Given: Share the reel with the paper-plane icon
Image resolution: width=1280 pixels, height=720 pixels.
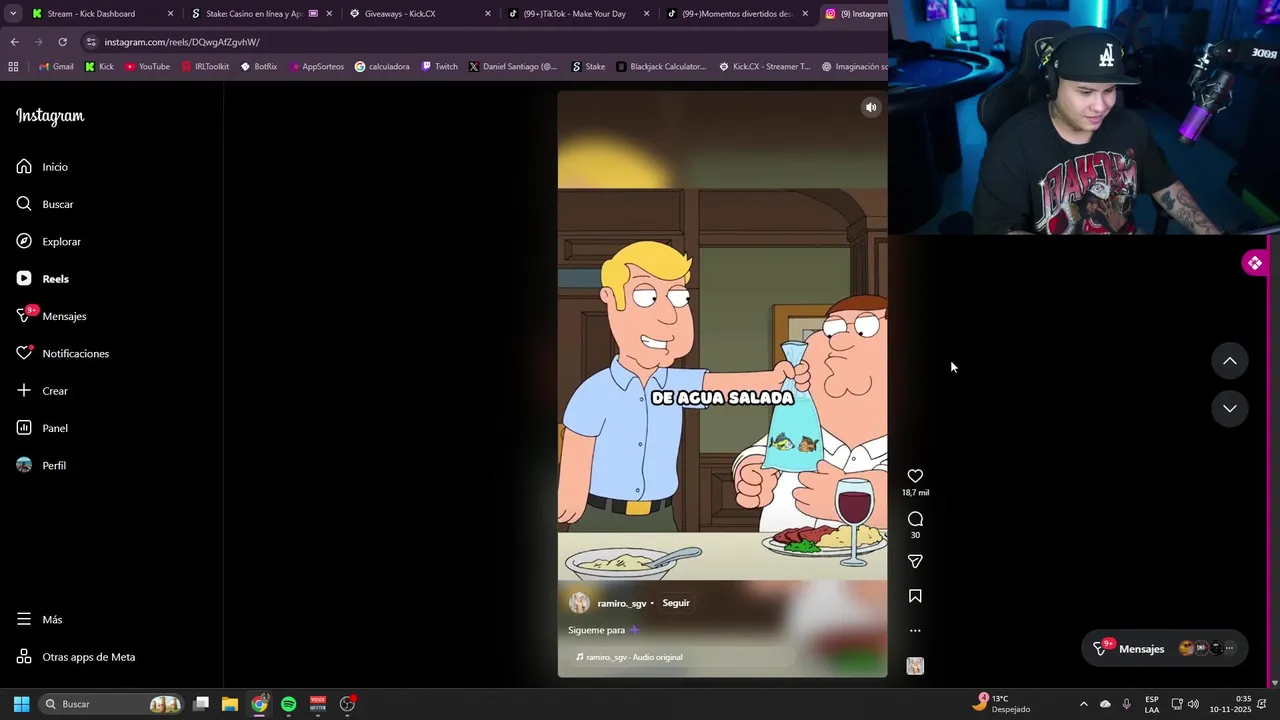Looking at the screenshot, I should (x=915, y=562).
